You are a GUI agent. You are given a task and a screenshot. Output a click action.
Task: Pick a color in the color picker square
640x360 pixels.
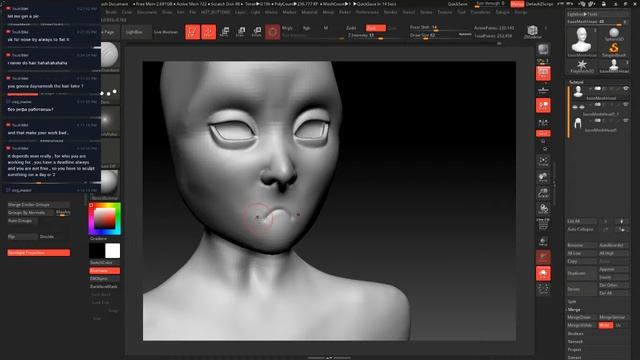(104, 218)
